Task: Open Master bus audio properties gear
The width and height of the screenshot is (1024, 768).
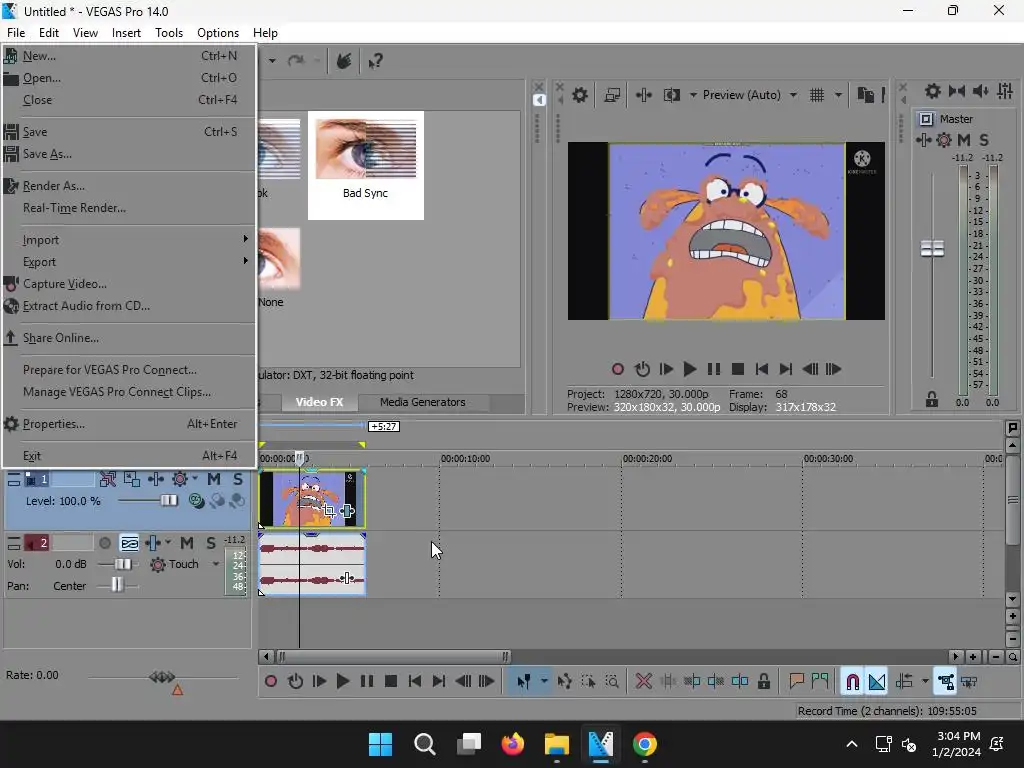Action: [x=933, y=91]
